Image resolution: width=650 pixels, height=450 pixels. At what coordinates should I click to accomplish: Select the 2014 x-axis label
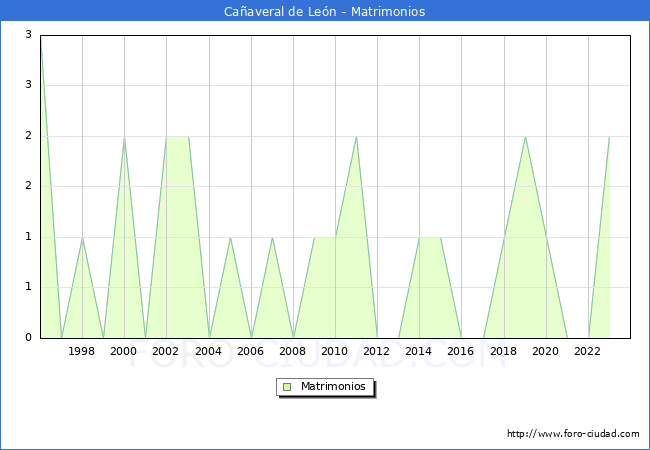click(419, 351)
